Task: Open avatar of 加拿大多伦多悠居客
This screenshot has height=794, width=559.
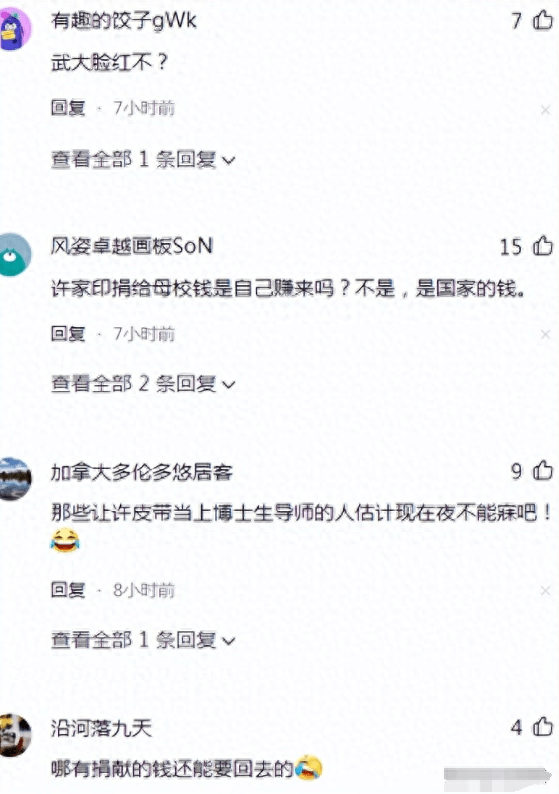Action: click(13, 479)
